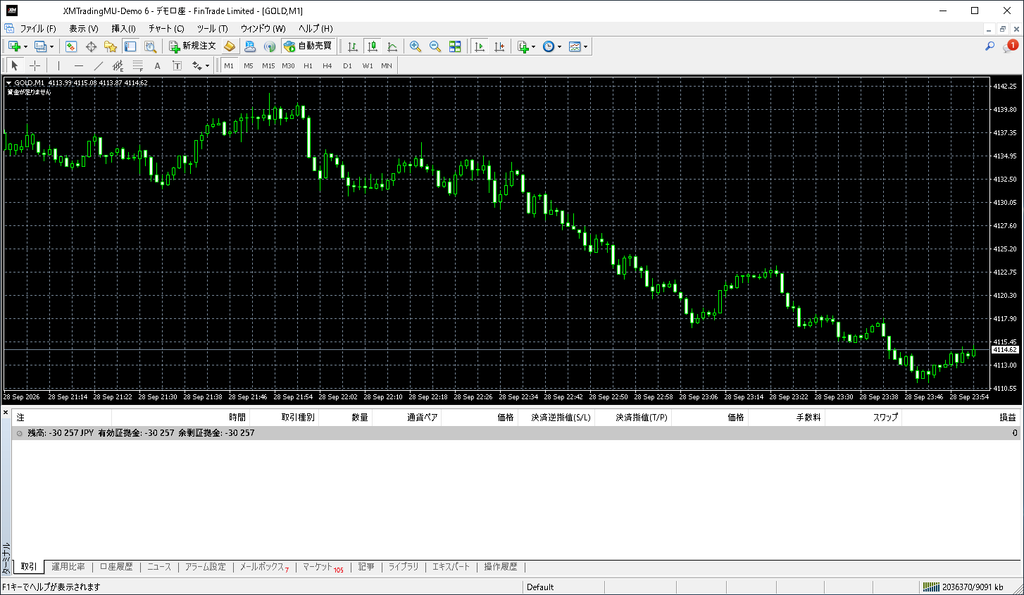This screenshot has width=1024, height=595.
Task: Click the 新規注文 new order button
Action: click(x=192, y=46)
